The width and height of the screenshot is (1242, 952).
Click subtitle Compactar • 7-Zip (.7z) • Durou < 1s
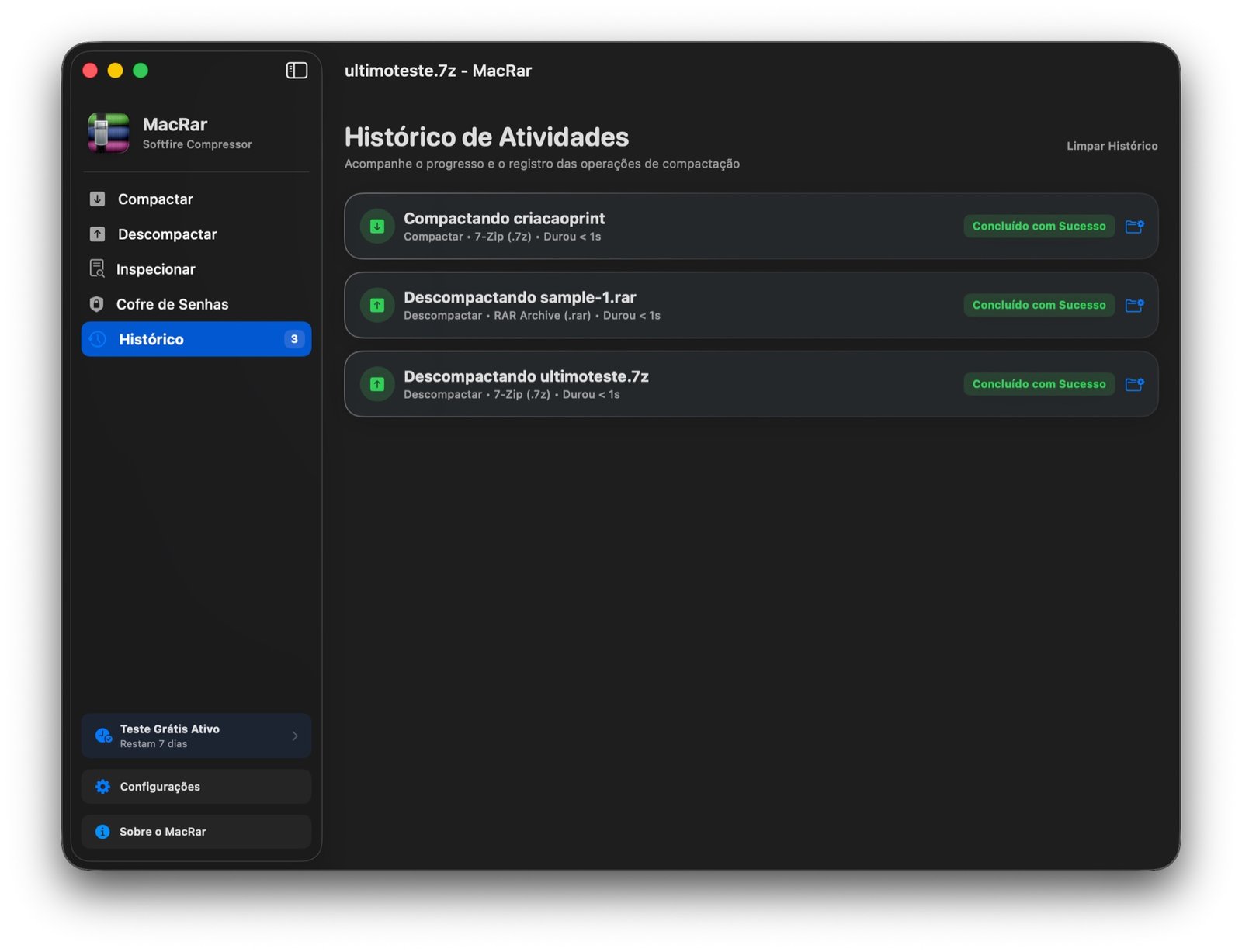(502, 237)
